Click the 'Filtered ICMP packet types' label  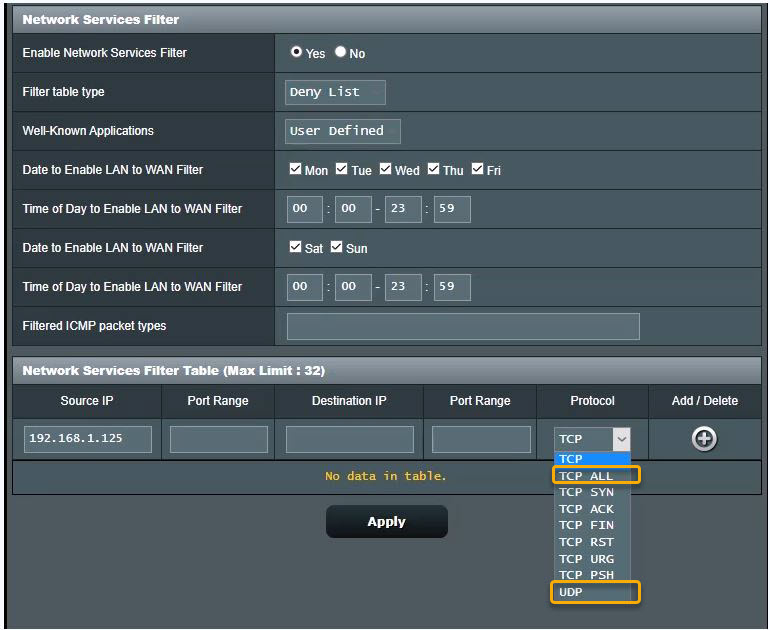(94, 326)
